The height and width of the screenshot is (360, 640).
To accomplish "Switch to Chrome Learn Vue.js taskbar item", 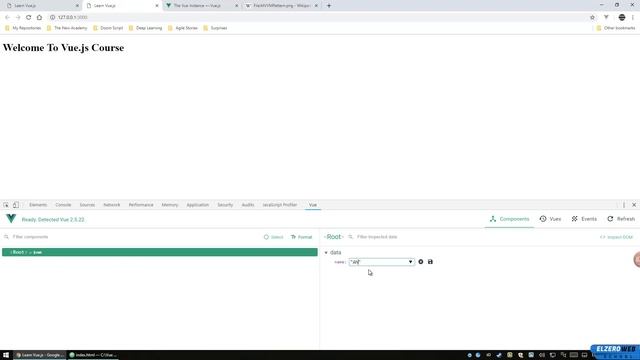I will click(40, 355).
